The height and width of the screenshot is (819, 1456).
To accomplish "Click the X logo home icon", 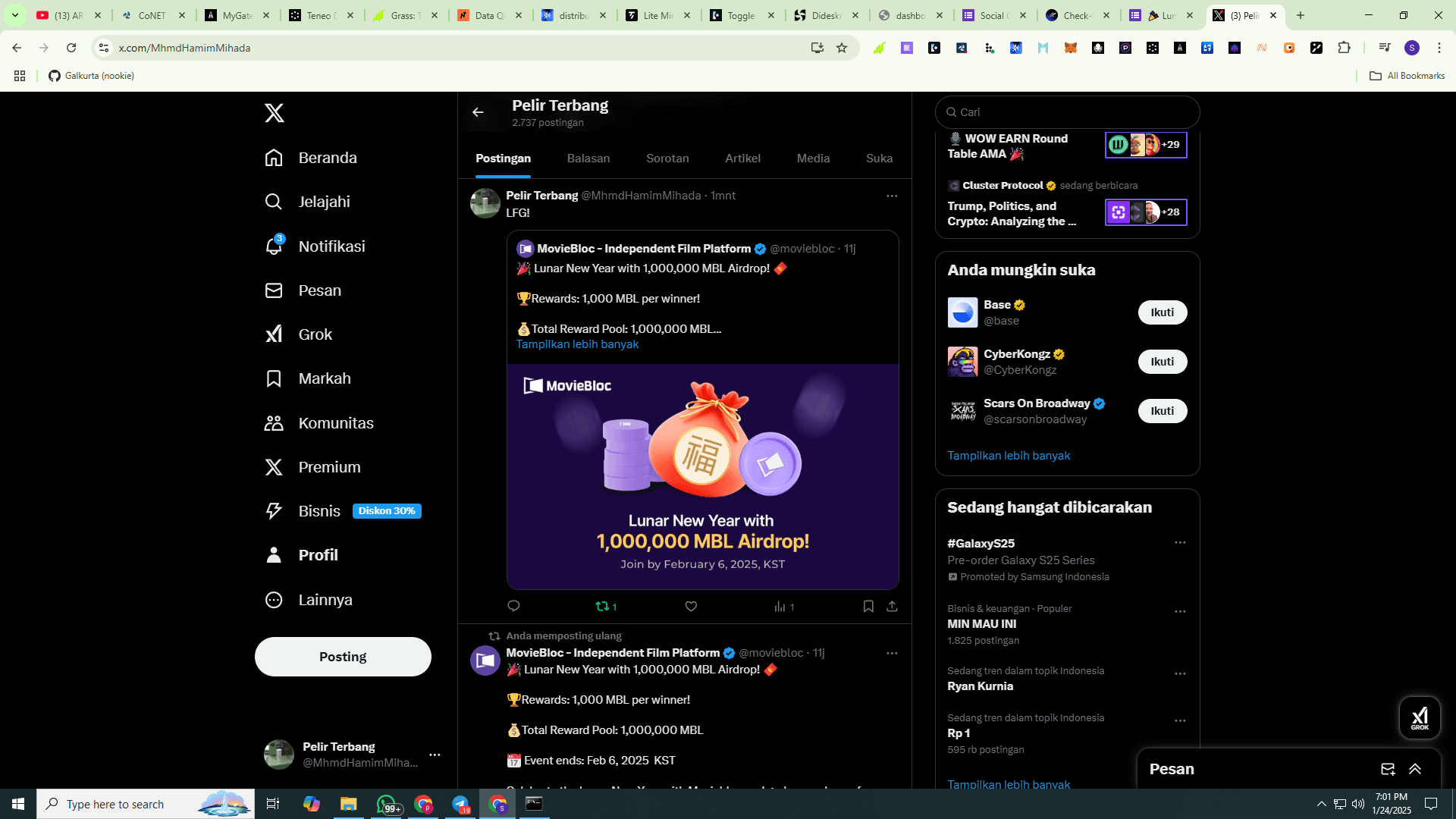I will click(x=275, y=113).
